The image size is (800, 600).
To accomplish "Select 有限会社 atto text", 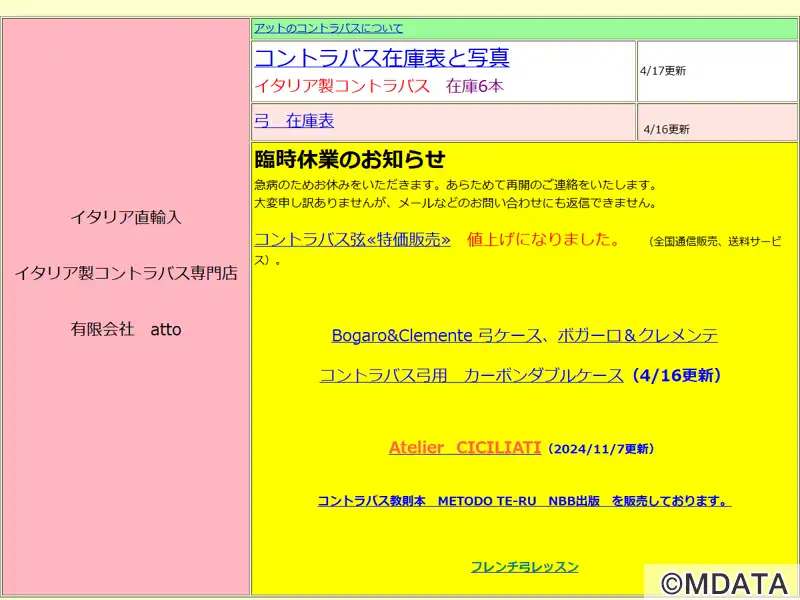I will click(x=126, y=329).
